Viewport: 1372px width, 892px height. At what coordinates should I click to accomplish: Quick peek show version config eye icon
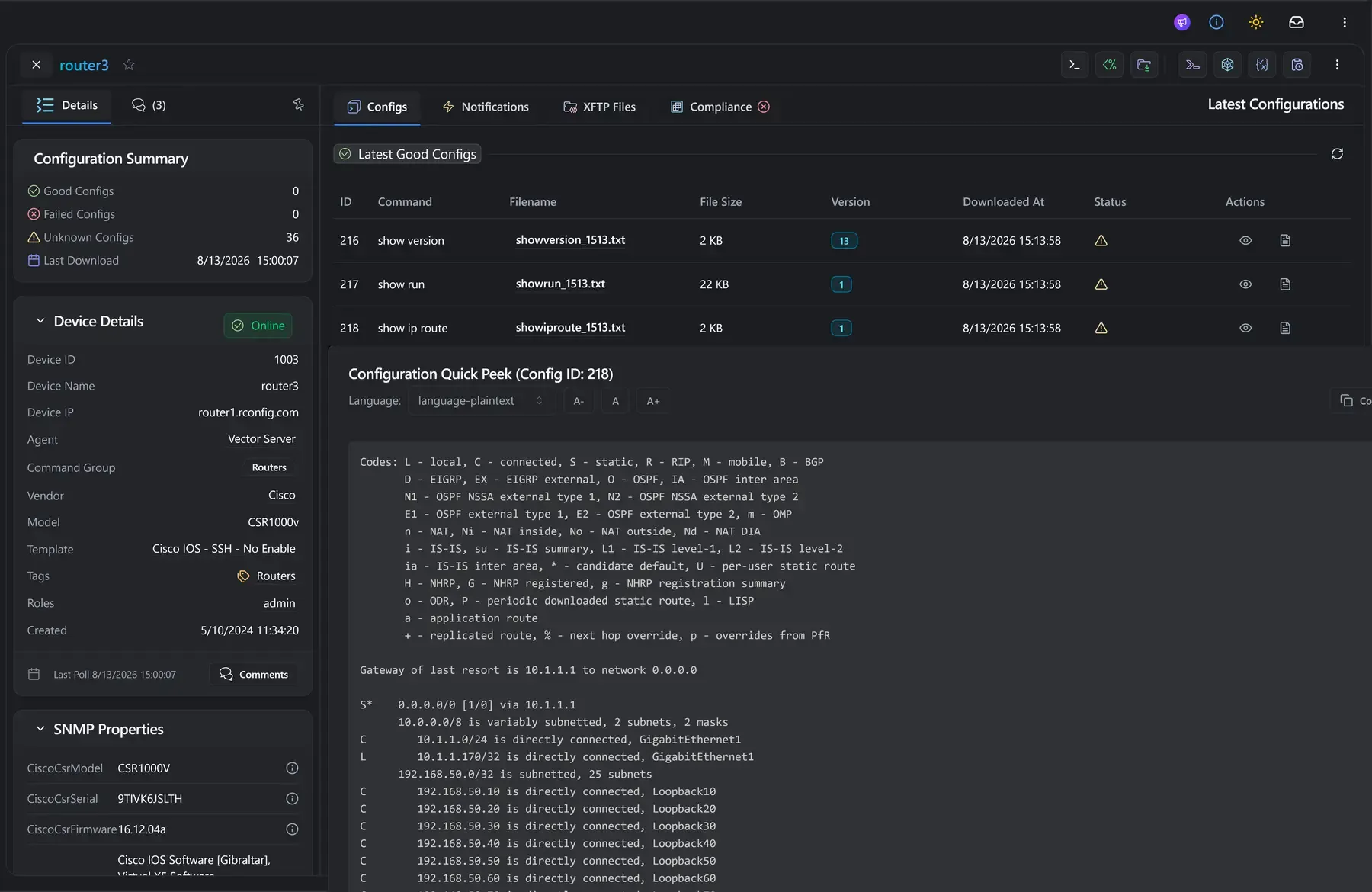tap(1245, 241)
